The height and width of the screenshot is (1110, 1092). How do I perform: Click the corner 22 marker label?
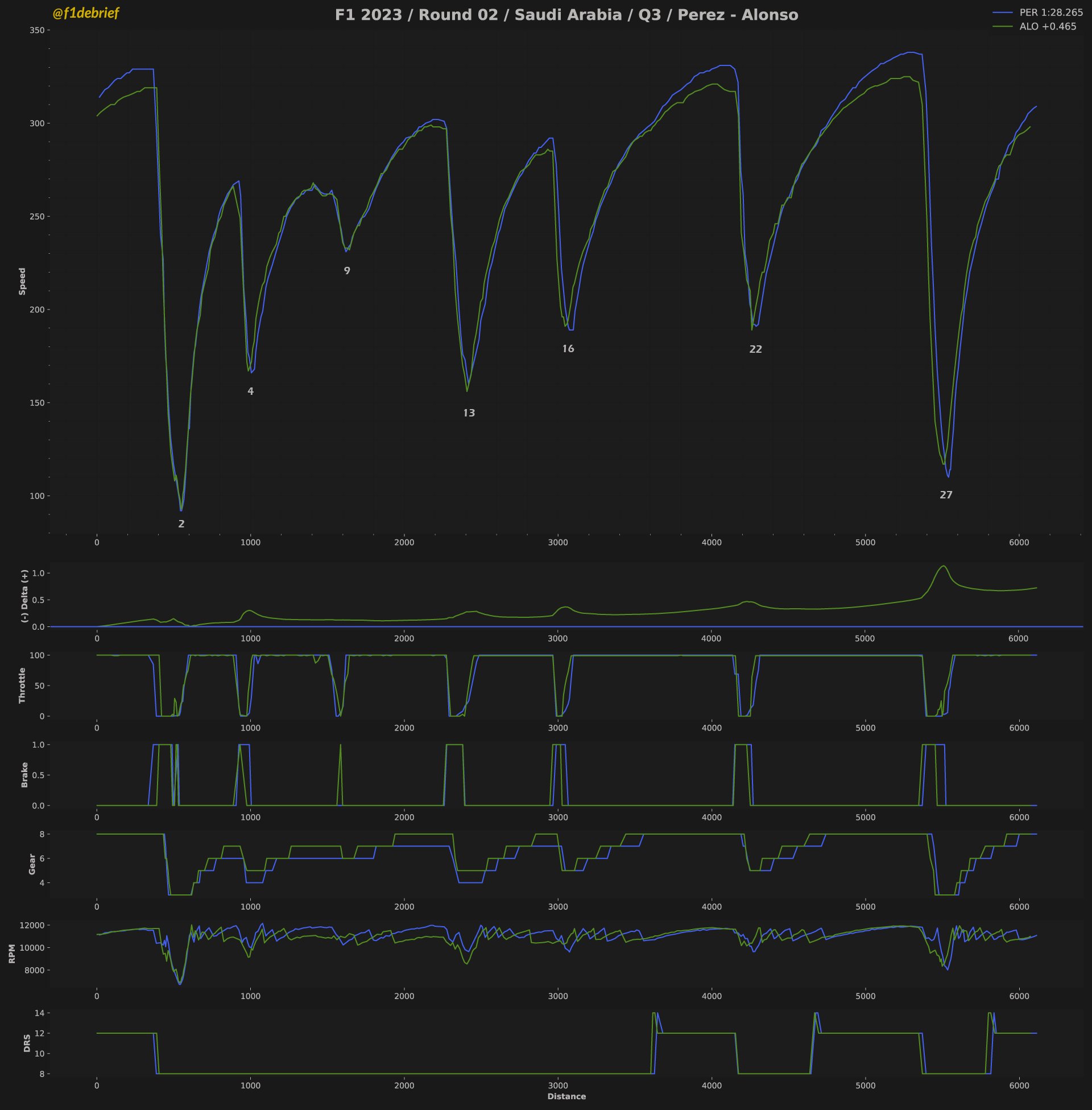(x=755, y=349)
